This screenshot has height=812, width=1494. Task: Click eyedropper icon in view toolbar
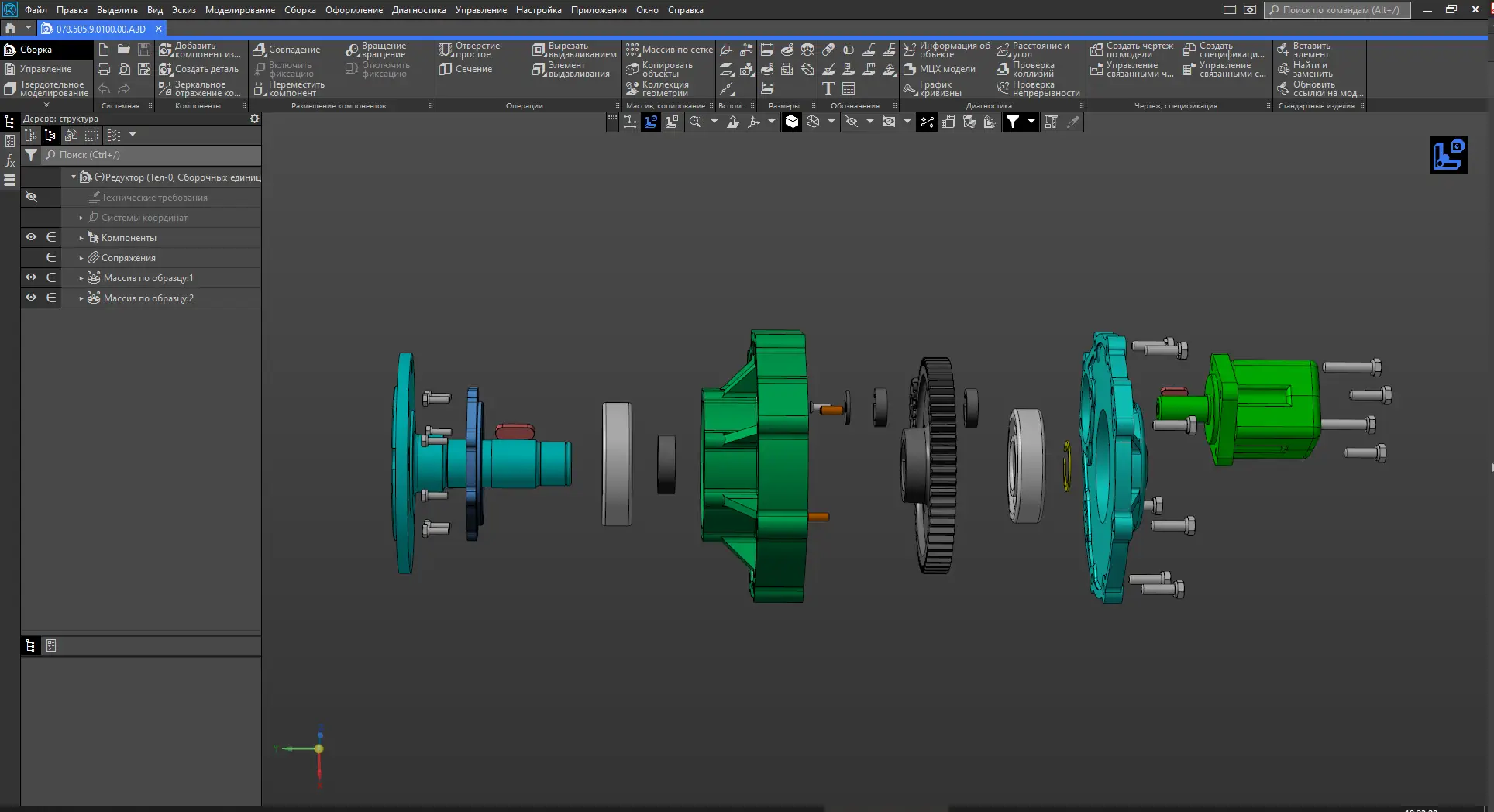pyautogui.click(x=1073, y=122)
